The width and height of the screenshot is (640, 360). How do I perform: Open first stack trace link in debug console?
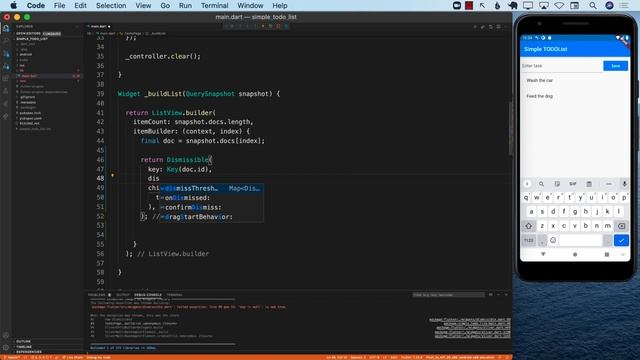point(469,320)
